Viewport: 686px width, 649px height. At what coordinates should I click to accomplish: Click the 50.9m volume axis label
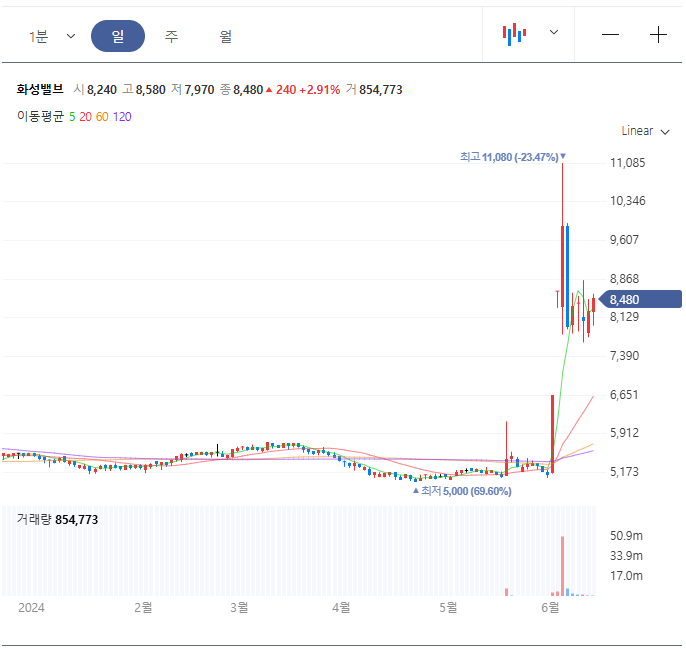[626, 536]
